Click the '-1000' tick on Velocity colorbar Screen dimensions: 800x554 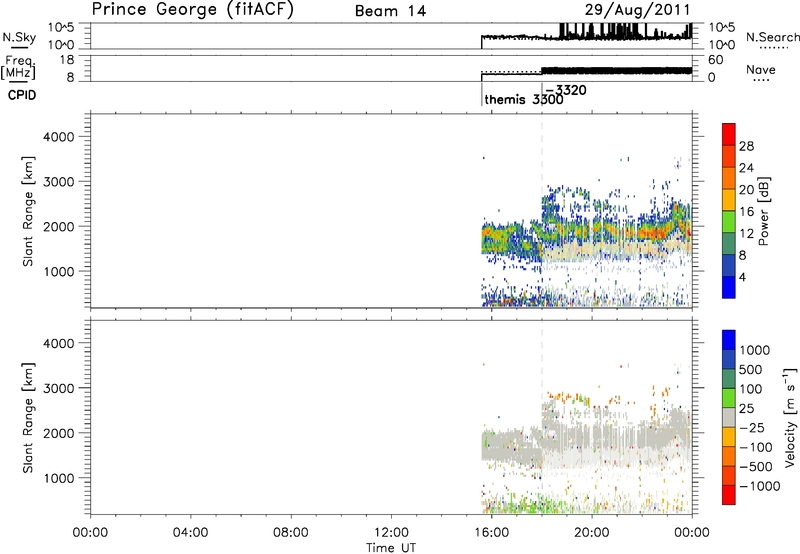tap(759, 486)
